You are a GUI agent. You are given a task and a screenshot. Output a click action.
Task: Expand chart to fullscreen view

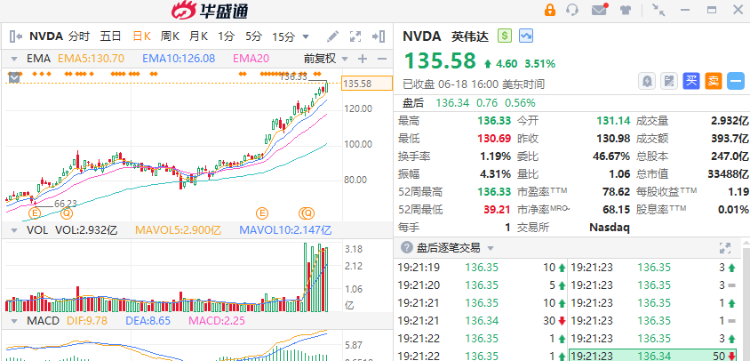point(355,36)
